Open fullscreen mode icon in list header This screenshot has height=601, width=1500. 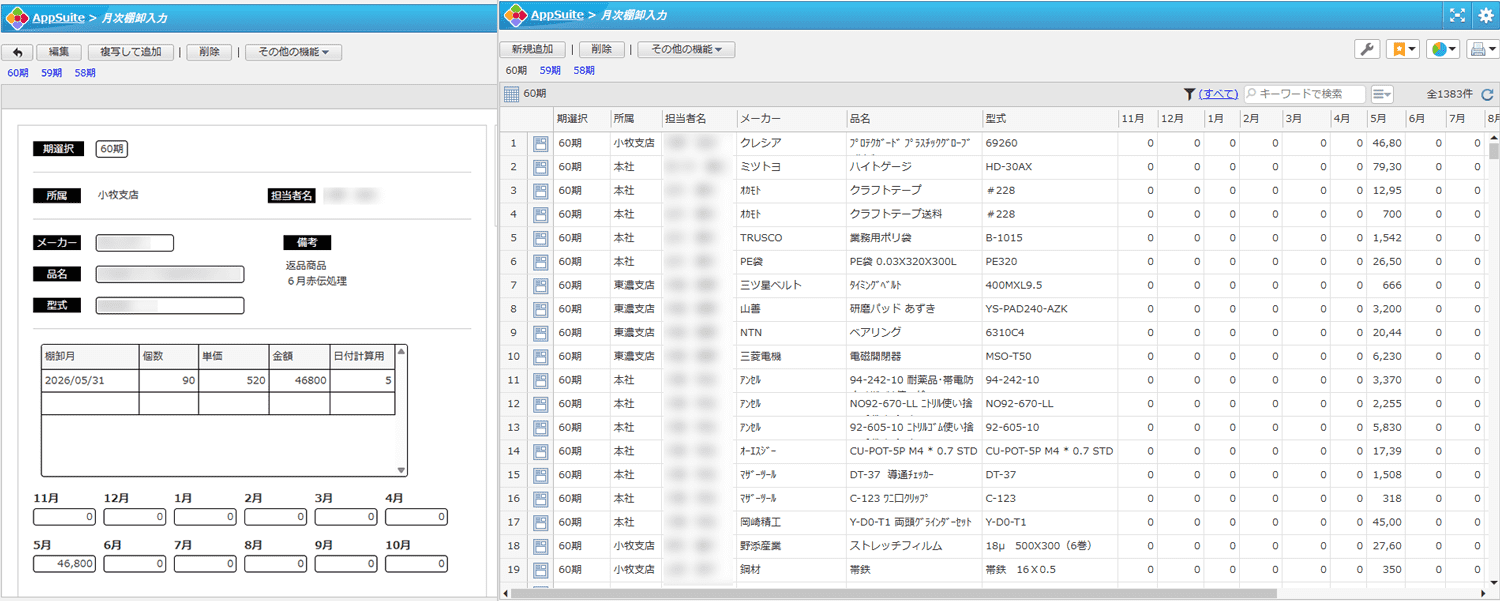1458,14
